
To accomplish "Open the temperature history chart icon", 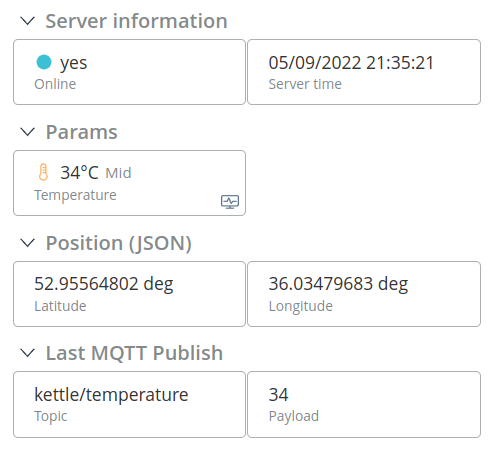I will [230, 202].
